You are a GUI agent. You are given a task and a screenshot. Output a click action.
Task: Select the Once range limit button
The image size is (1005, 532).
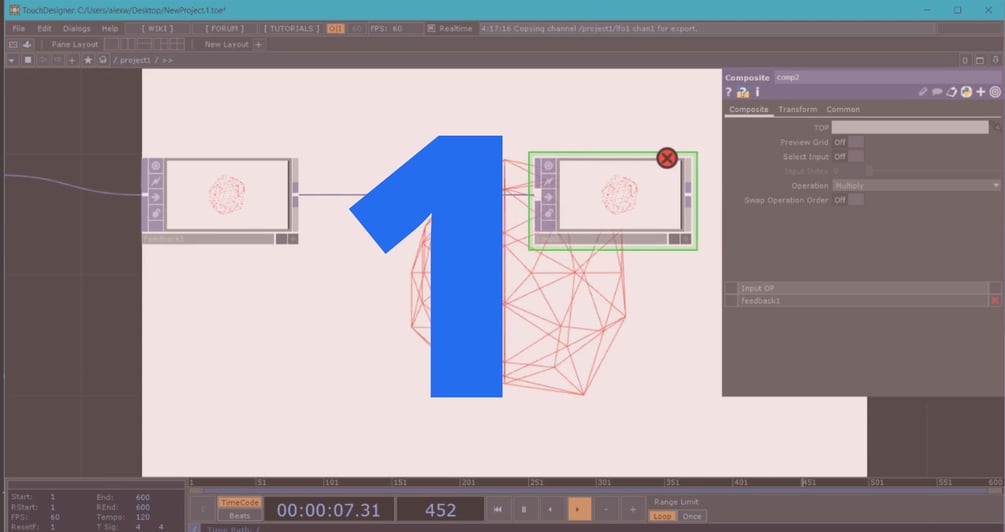[692, 516]
